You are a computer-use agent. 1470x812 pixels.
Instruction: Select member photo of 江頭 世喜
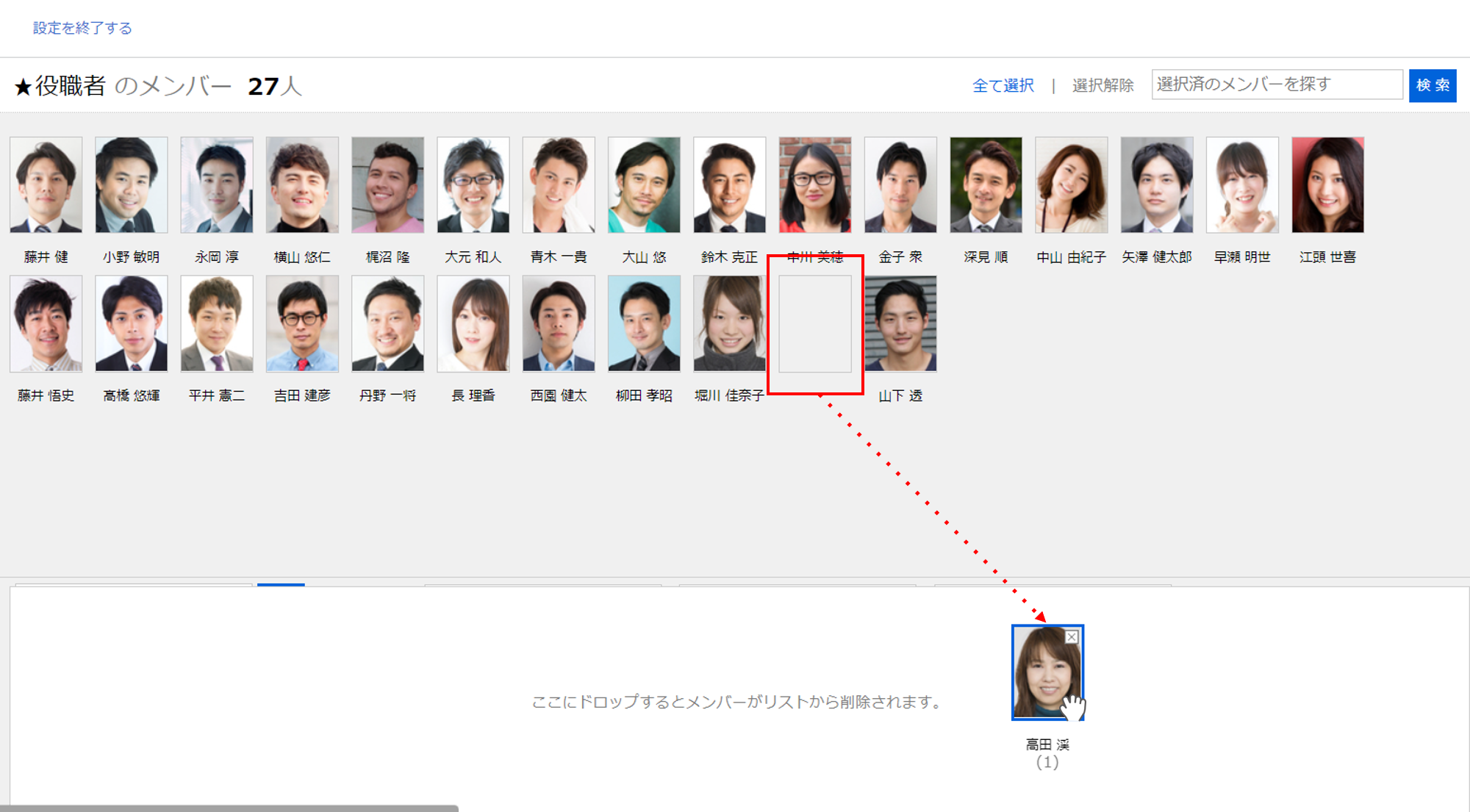click(1327, 185)
